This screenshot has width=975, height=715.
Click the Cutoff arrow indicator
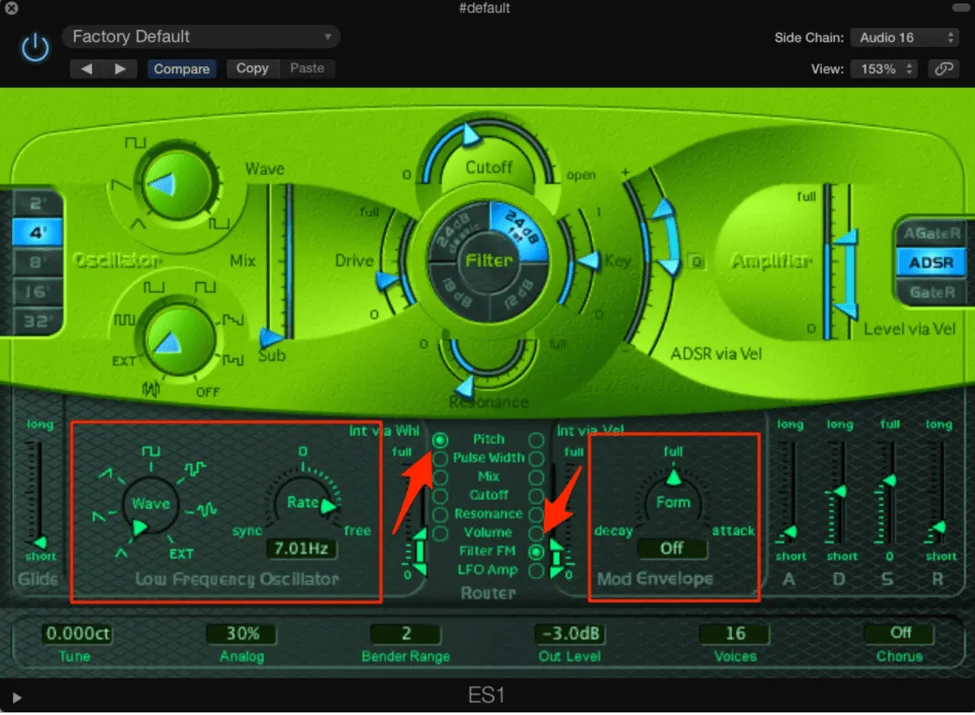click(471, 134)
